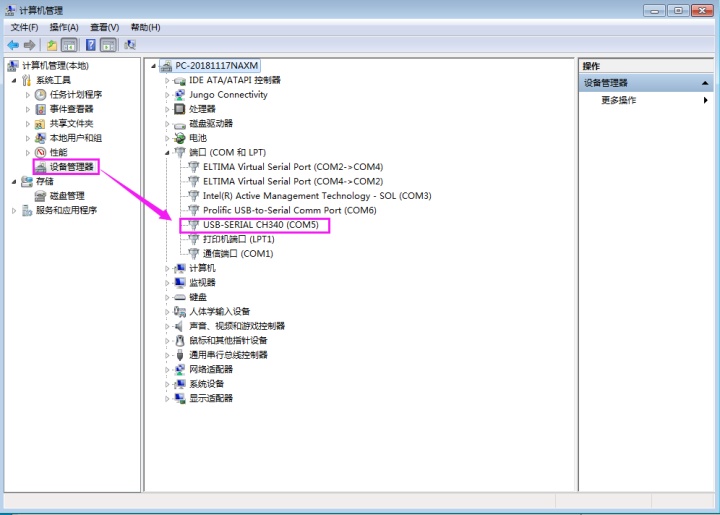Close the 计算机管理 window
720x515 pixels.
click(x=703, y=10)
